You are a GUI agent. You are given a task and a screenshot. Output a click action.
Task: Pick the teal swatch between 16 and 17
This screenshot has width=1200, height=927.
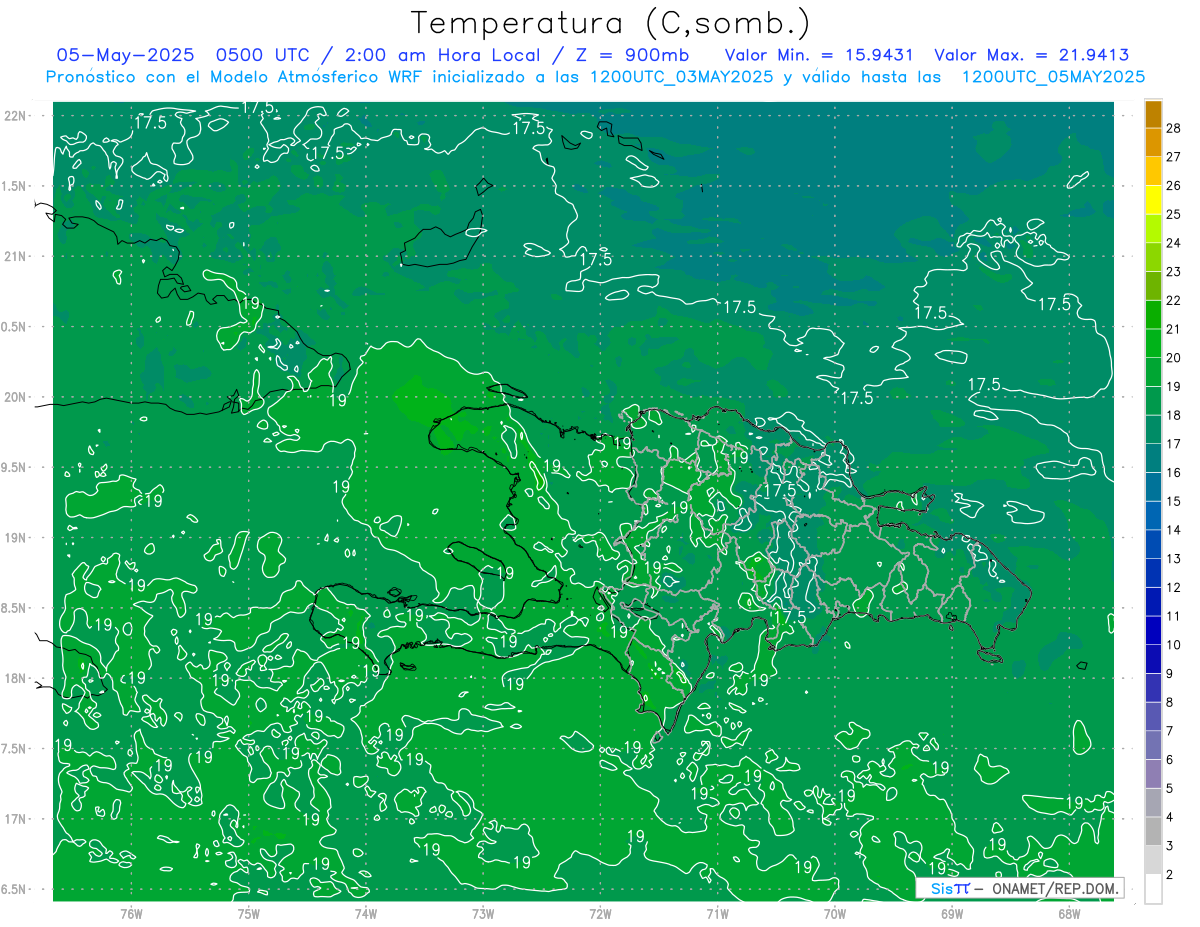(1153, 458)
